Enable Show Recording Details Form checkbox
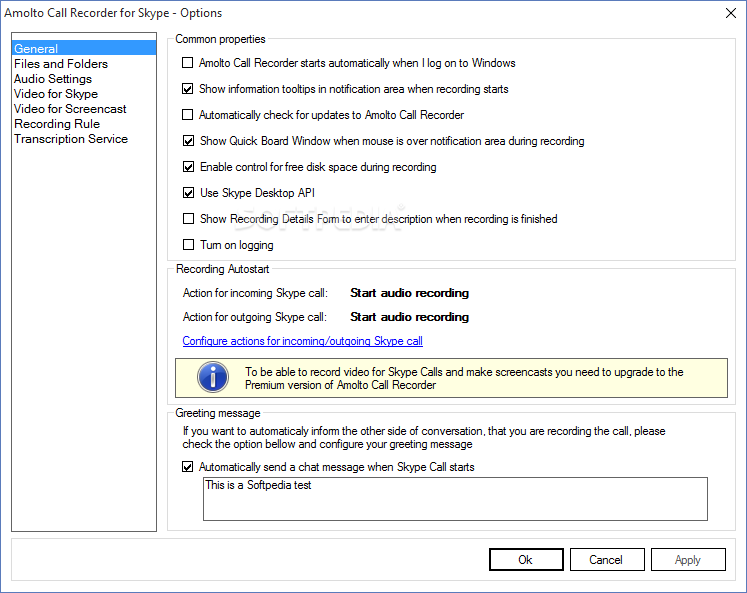This screenshot has height=593, width=747. (x=189, y=219)
